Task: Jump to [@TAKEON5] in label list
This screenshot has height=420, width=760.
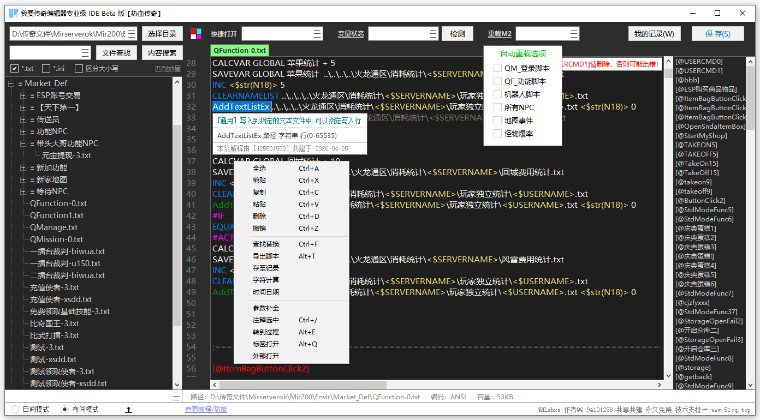Action: tap(697, 145)
